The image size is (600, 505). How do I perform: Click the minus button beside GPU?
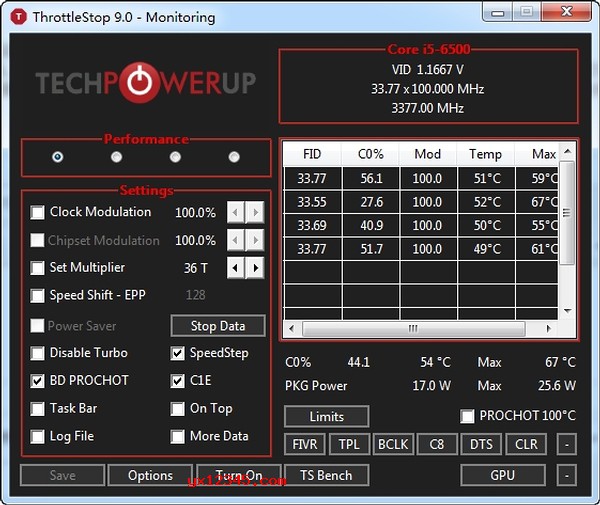point(567,475)
